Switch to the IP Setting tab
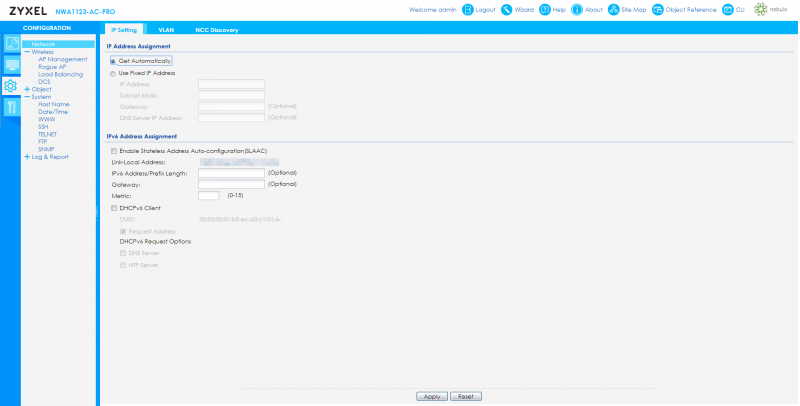Viewport: 800px width, 406px height. pos(124,30)
